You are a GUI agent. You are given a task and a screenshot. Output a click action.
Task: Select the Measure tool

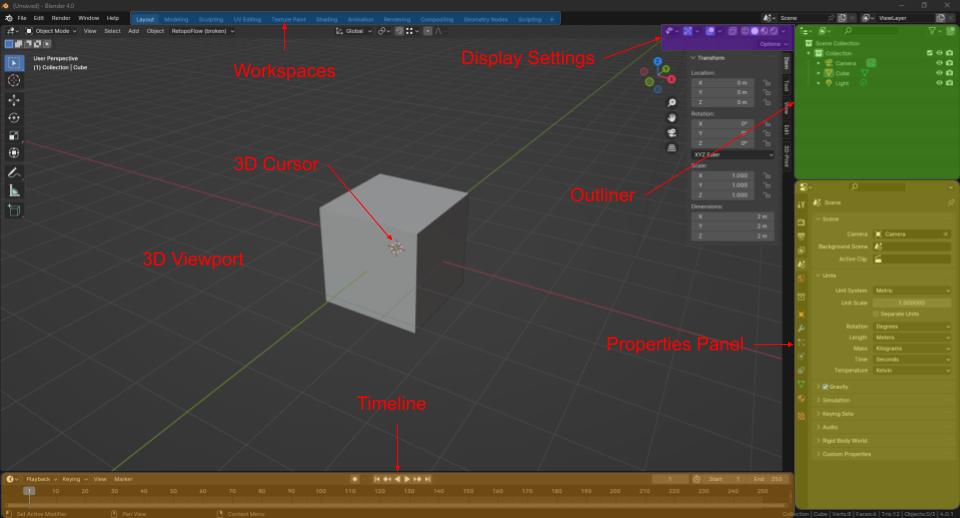click(x=14, y=190)
